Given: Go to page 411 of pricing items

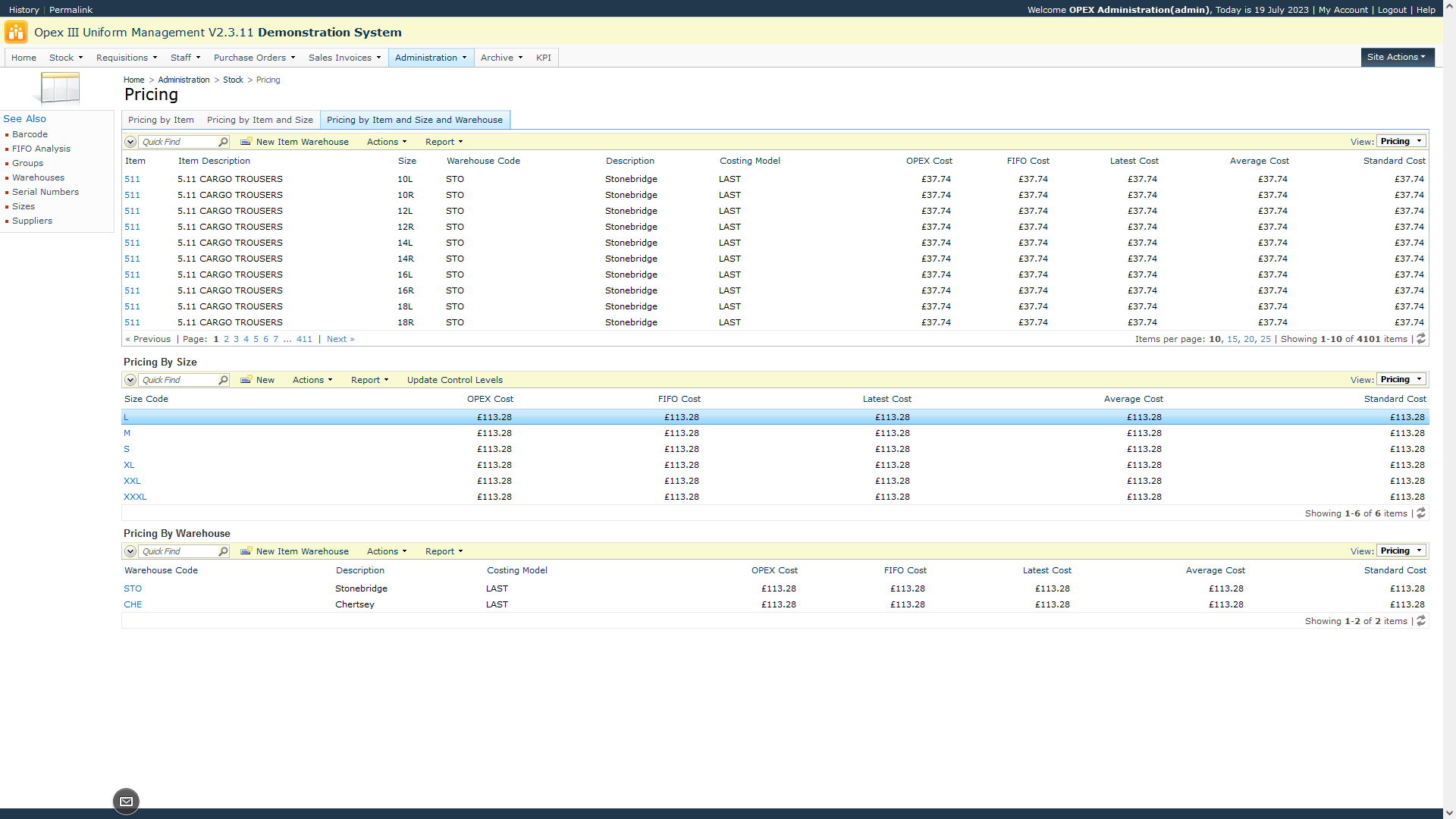Looking at the screenshot, I should point(304,339).
